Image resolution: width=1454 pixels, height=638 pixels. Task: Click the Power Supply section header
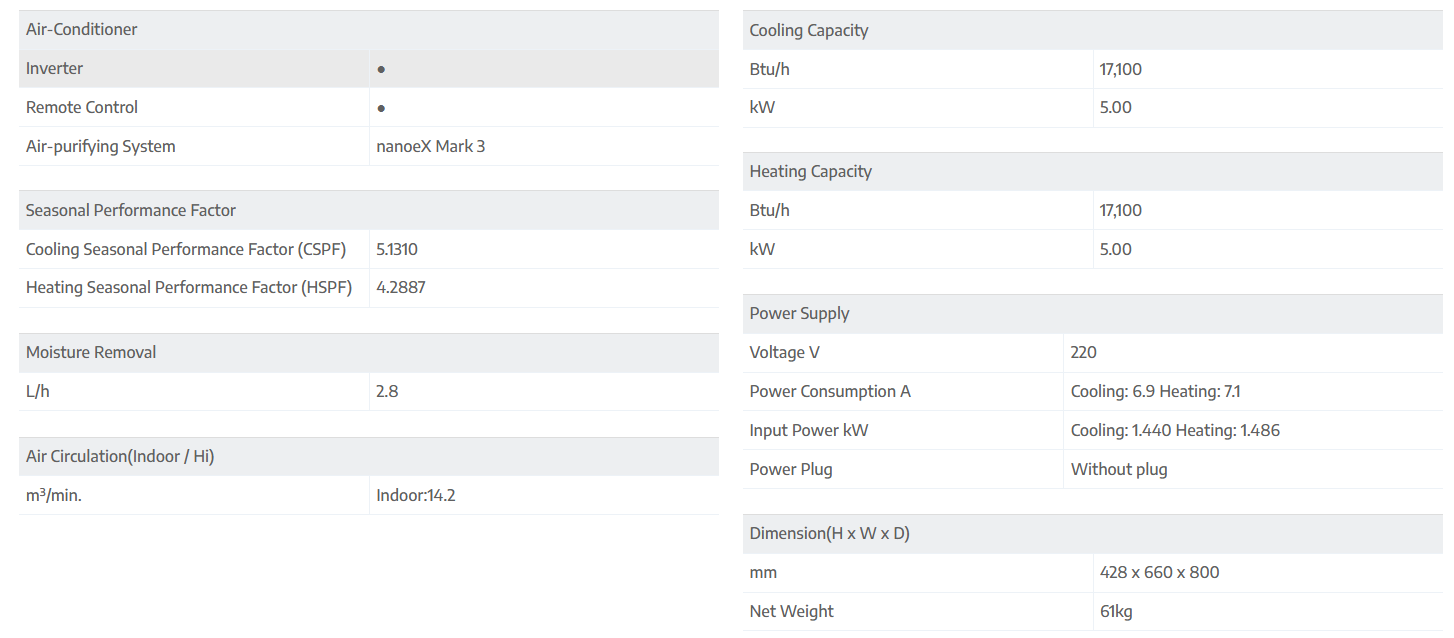click(x=800, y=314)
